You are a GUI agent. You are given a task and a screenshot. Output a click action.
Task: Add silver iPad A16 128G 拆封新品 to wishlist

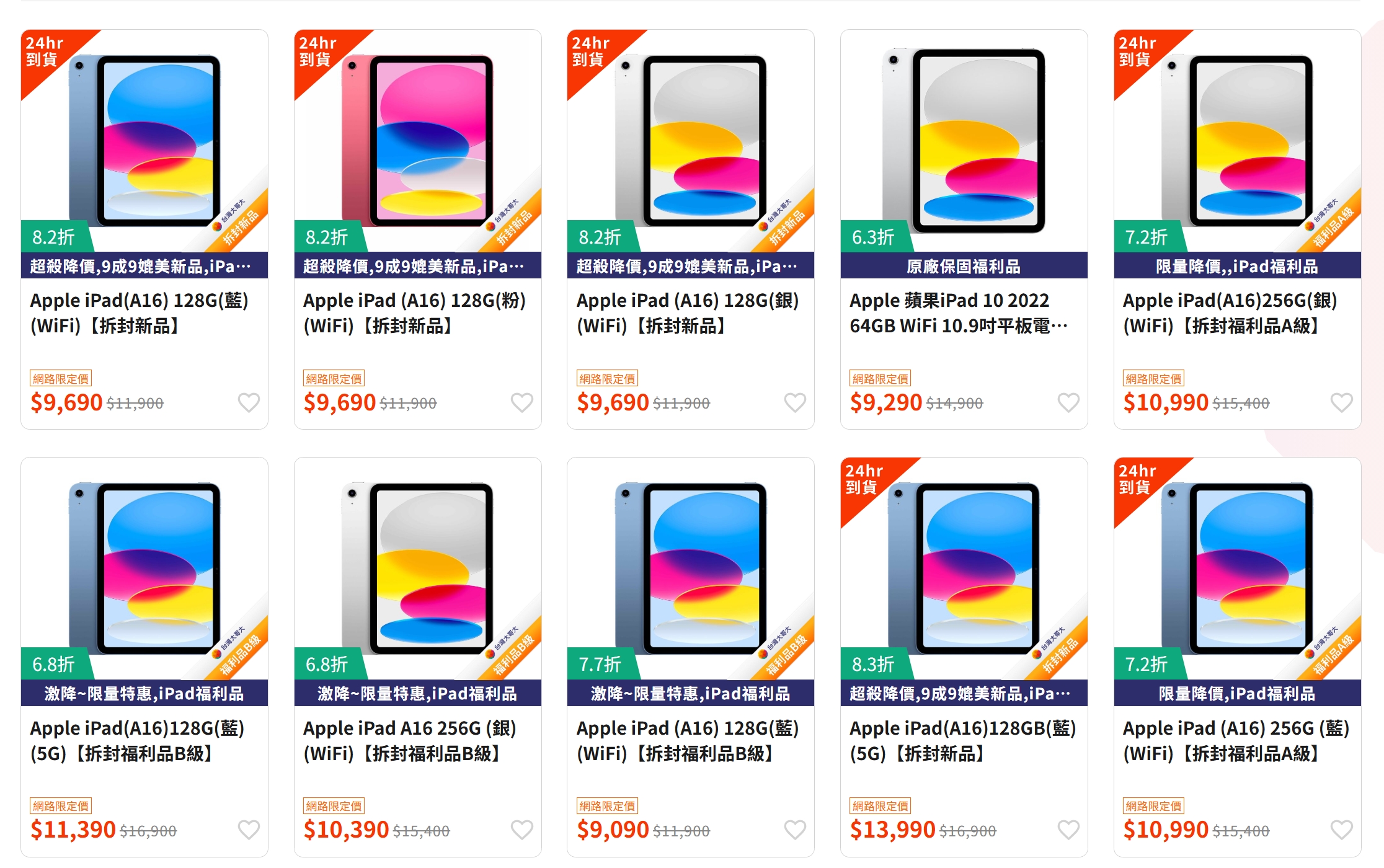(795, 402)
